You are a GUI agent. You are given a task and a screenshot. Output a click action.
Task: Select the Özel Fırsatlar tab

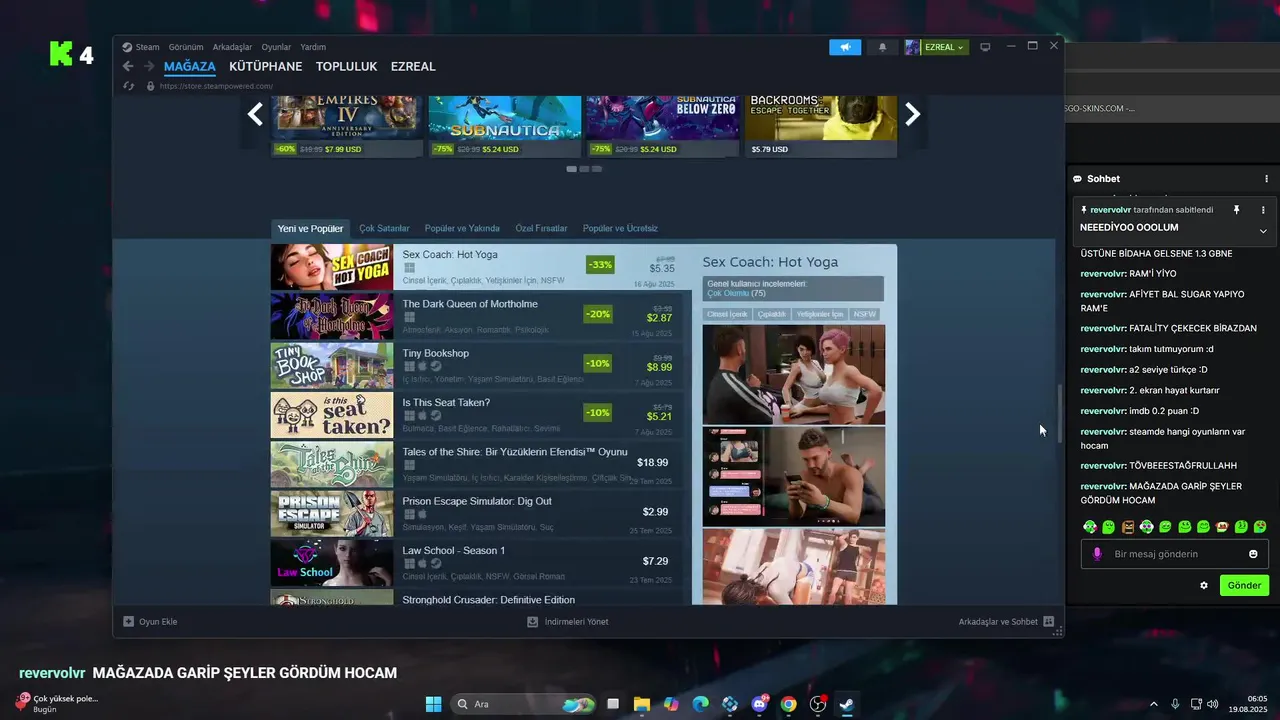tap(541, 229)
